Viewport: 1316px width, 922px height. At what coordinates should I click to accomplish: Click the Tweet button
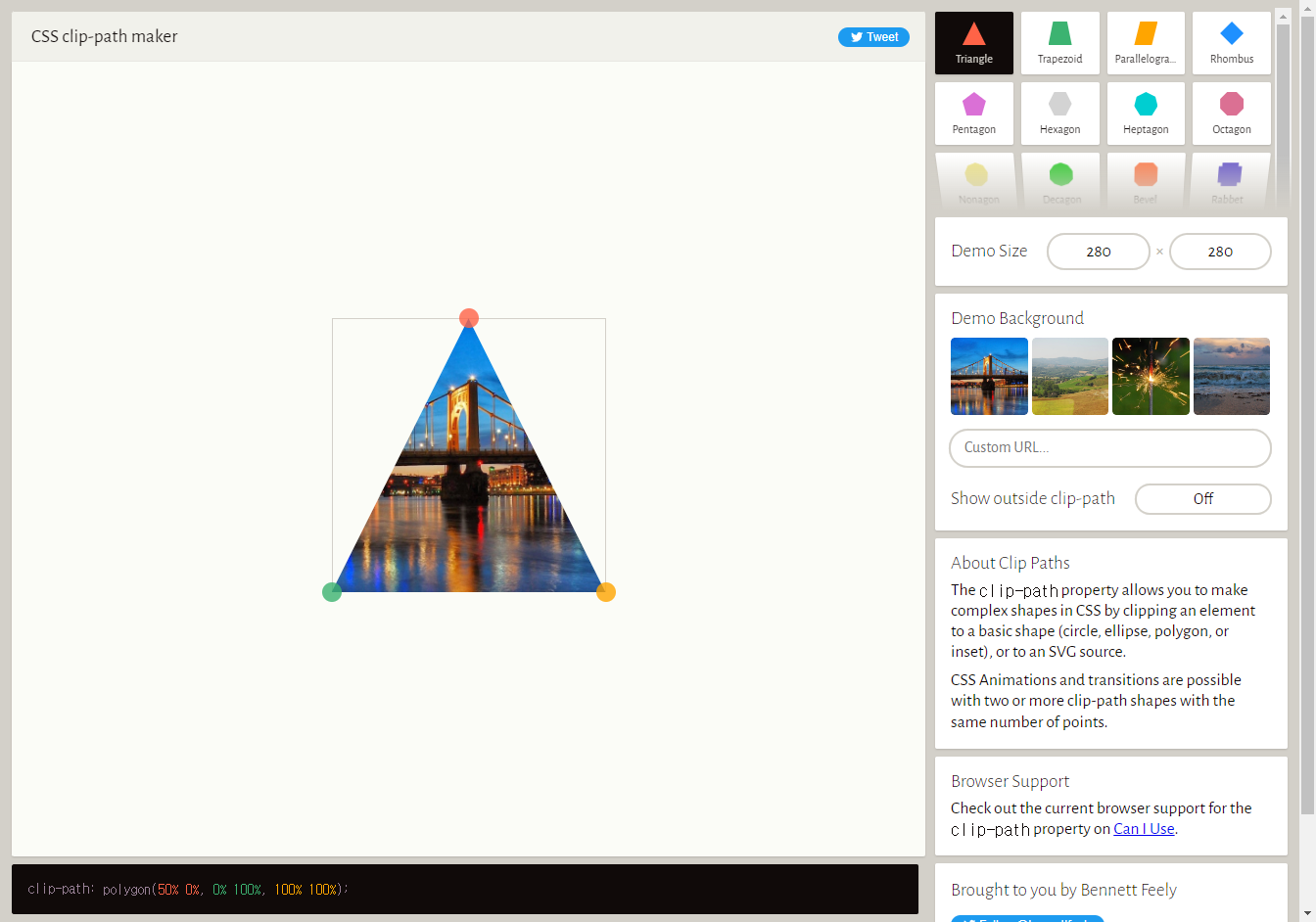coord(873,37)
